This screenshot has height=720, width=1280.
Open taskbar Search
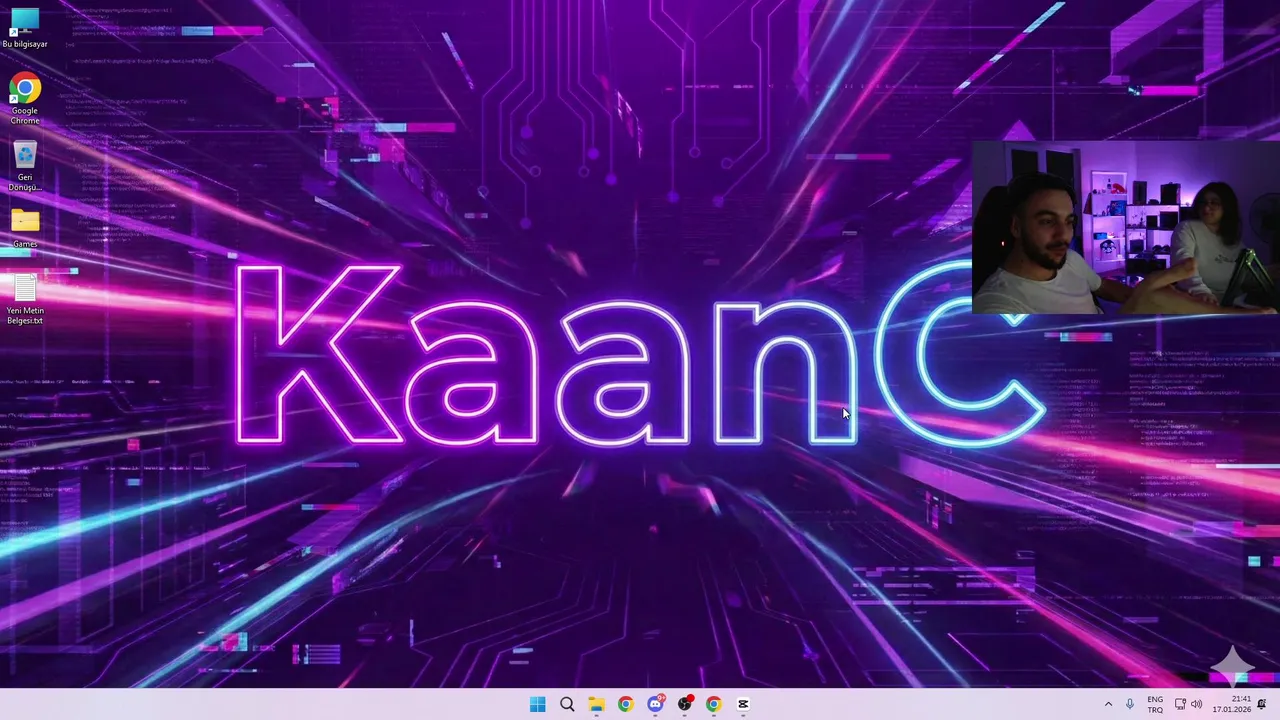pyautogui.click(x=567, y=704)
